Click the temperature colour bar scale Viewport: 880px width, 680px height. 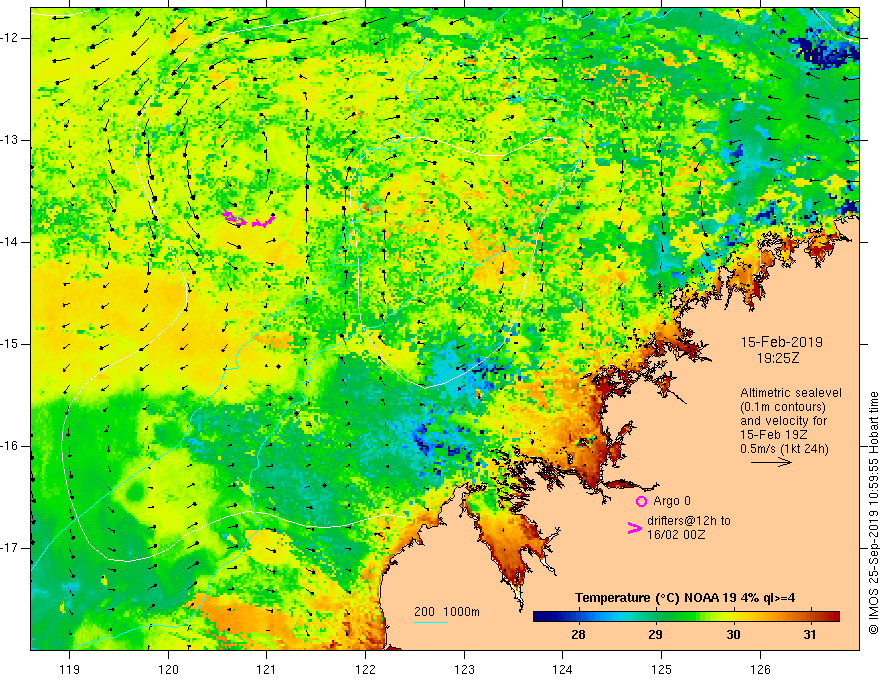686,617
